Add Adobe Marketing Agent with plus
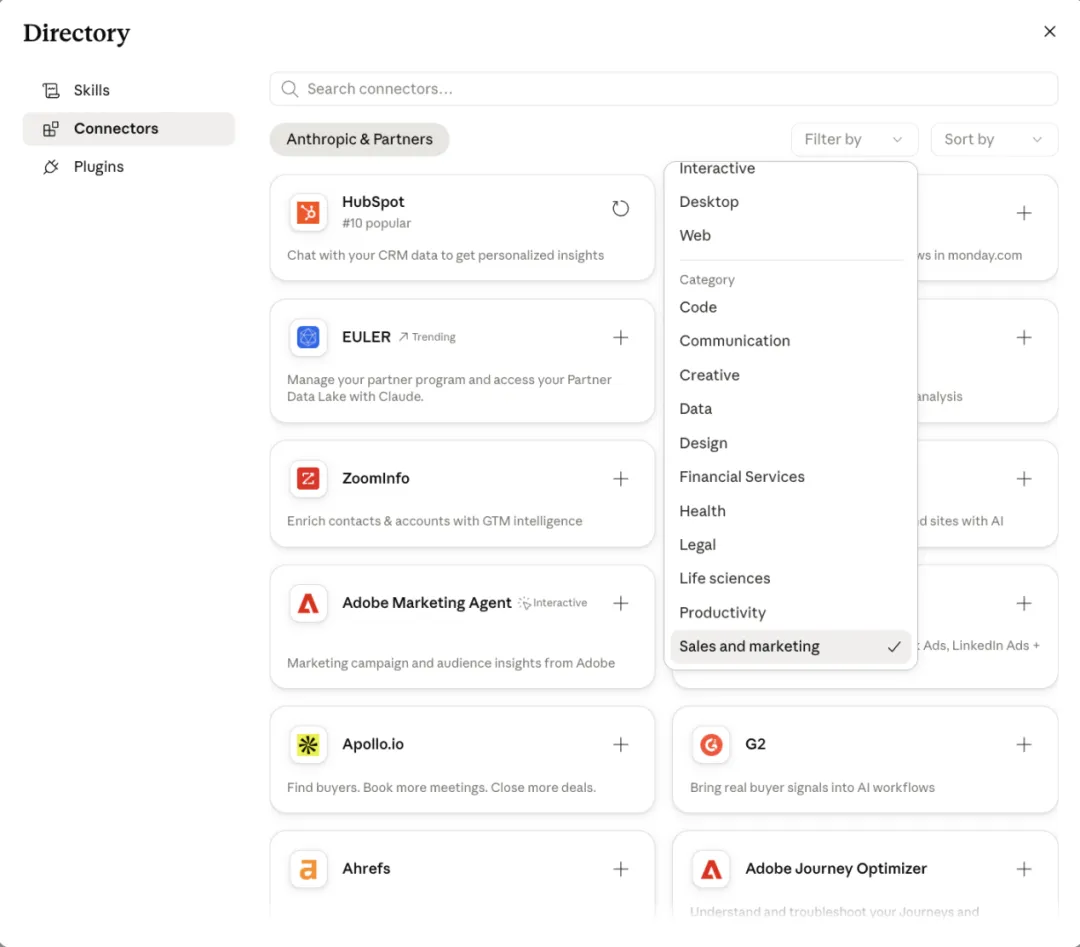Viewport: 1080px width, 947px height. [x=621, y=603]
